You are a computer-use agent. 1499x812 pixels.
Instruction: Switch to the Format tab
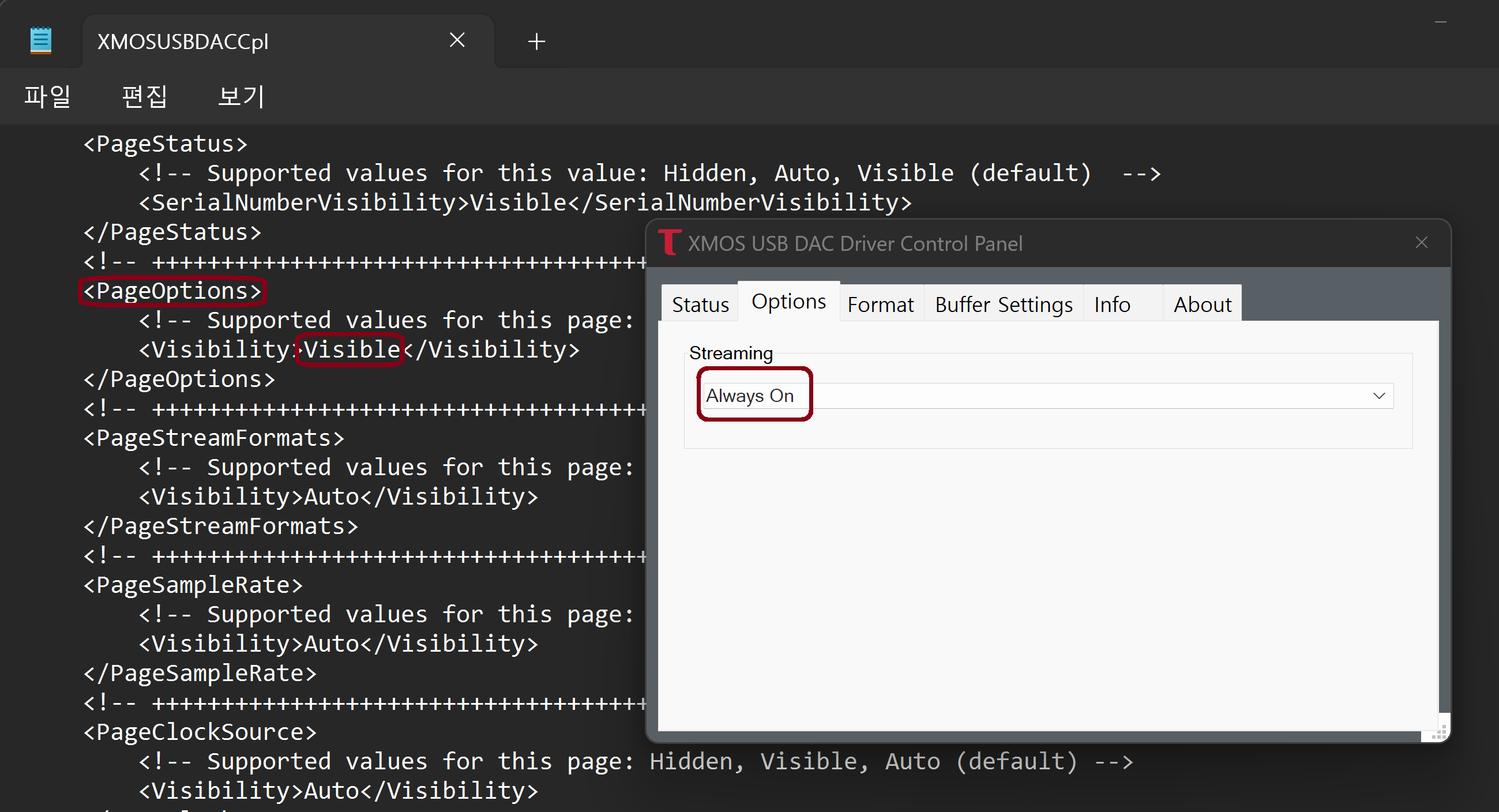pos(881,304)
